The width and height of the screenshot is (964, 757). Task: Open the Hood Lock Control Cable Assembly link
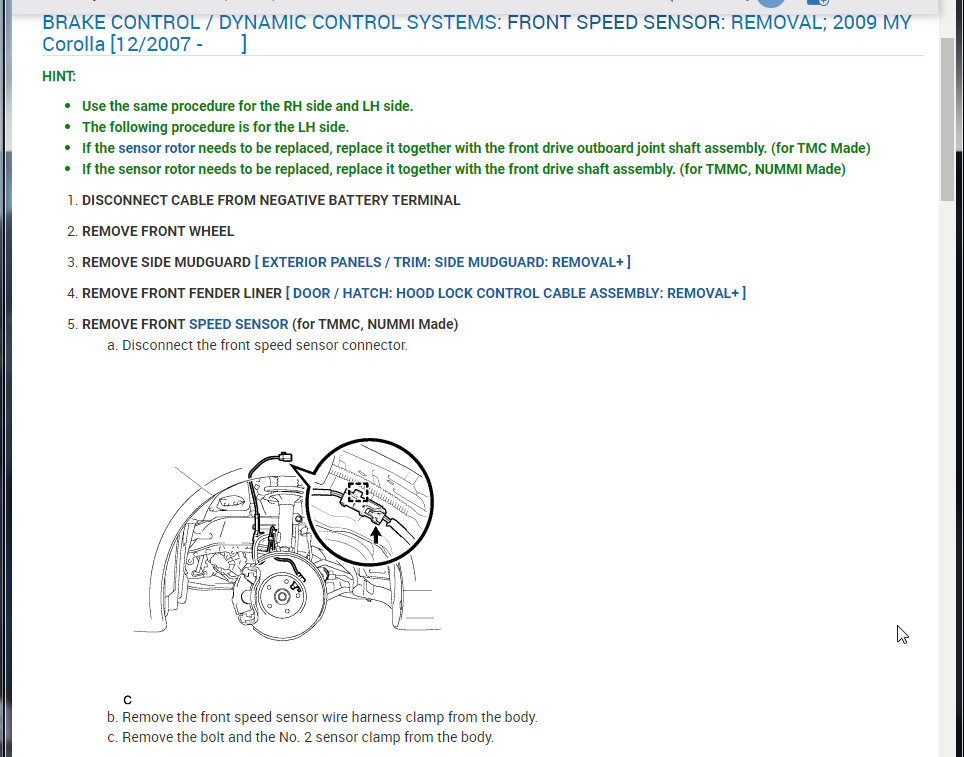click(x=516, y=293)
